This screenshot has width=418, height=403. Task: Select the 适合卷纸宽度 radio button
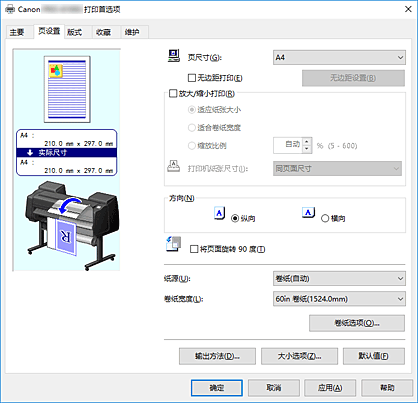coord(192,128)
